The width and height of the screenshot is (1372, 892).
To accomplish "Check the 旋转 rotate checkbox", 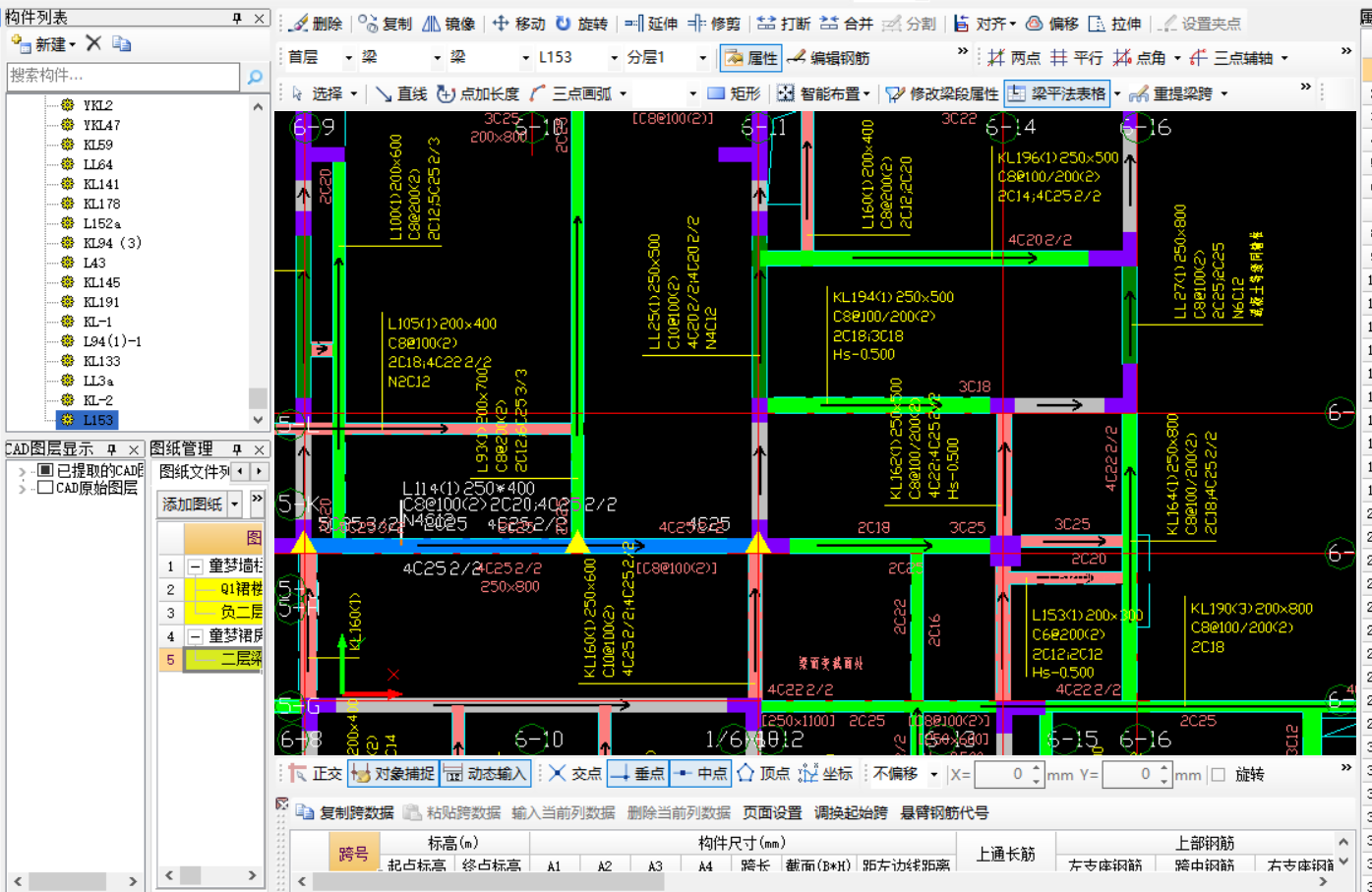I will click(1219, 775).
